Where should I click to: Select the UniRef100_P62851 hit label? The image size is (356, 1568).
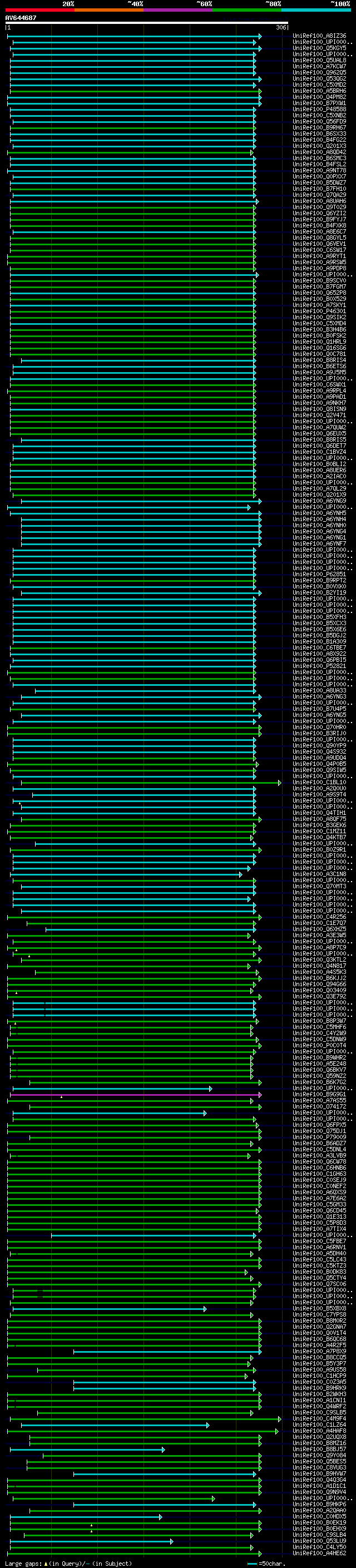[319, 575]
